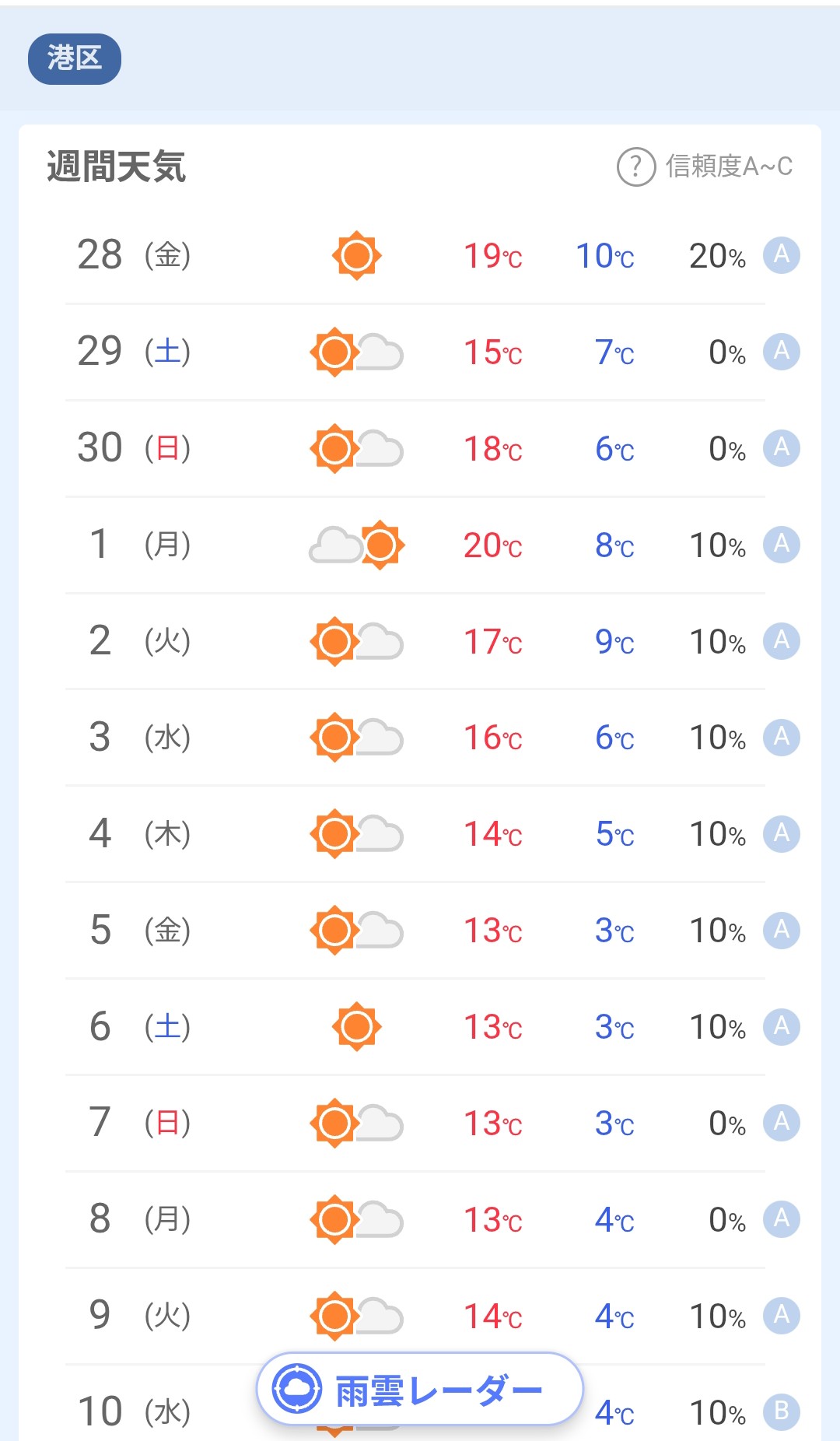Tap the 3℃ low temperature on the 5th
This screenshot has height=1441, width=840.
click(614, 931)
